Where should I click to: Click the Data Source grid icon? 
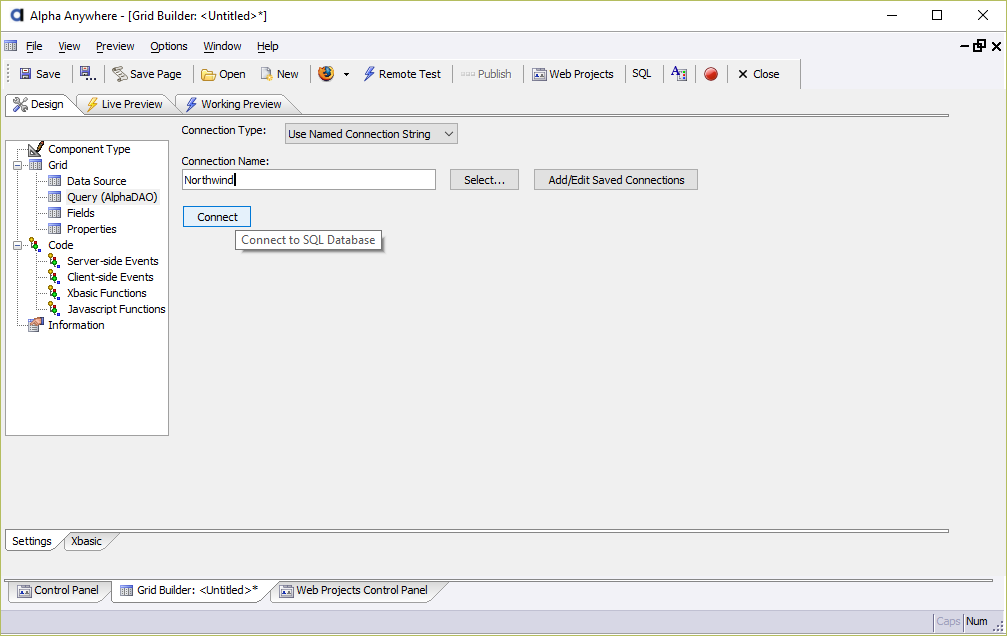[55, 181]
